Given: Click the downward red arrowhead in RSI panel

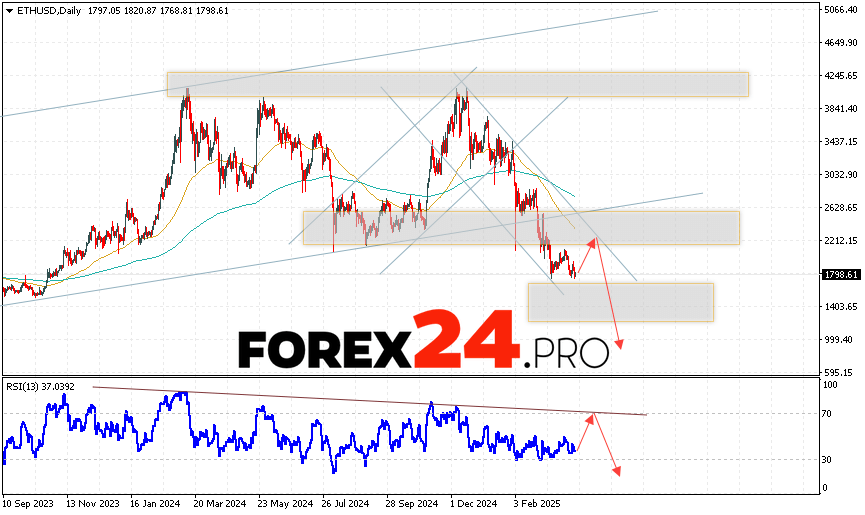Looking at the screenshot, I should tap(618, 473).
